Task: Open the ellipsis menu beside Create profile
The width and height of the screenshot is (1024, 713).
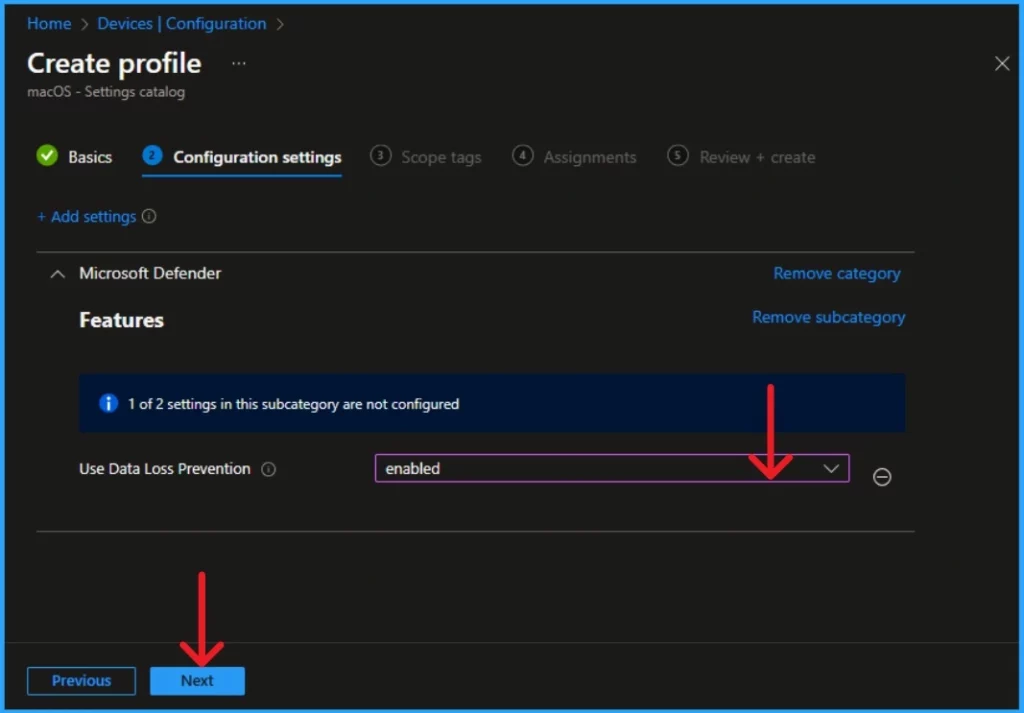Action: coord(239,63)
